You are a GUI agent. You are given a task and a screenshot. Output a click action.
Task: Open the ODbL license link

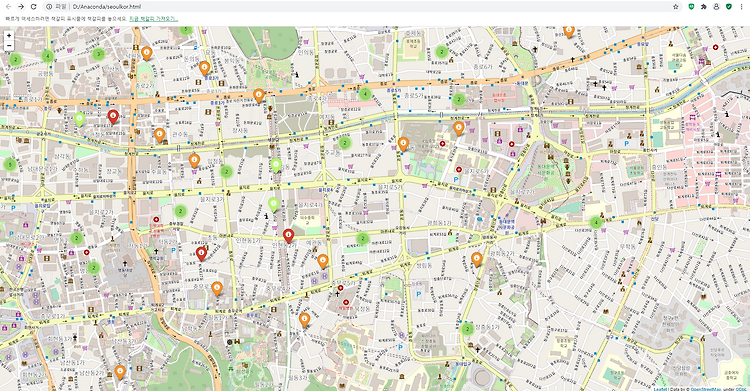[x=742, y=389]
